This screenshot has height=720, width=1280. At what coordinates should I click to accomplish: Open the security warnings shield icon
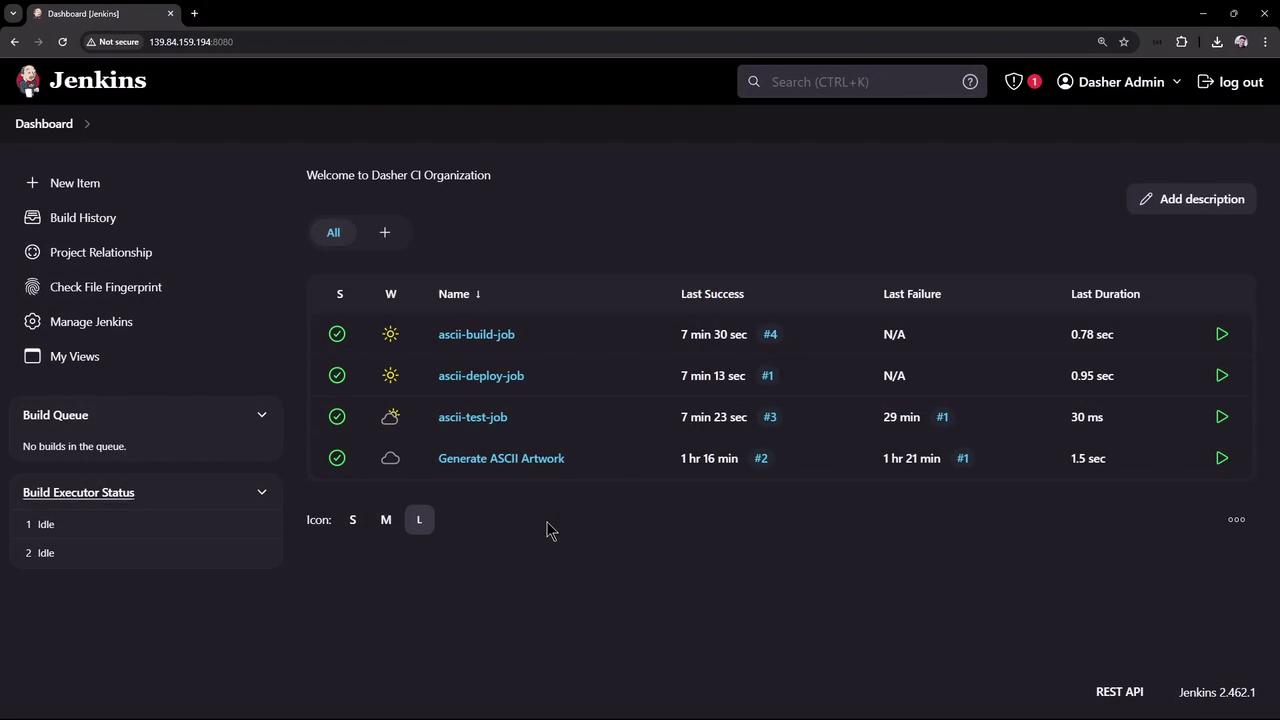(x=1014, y=82)
